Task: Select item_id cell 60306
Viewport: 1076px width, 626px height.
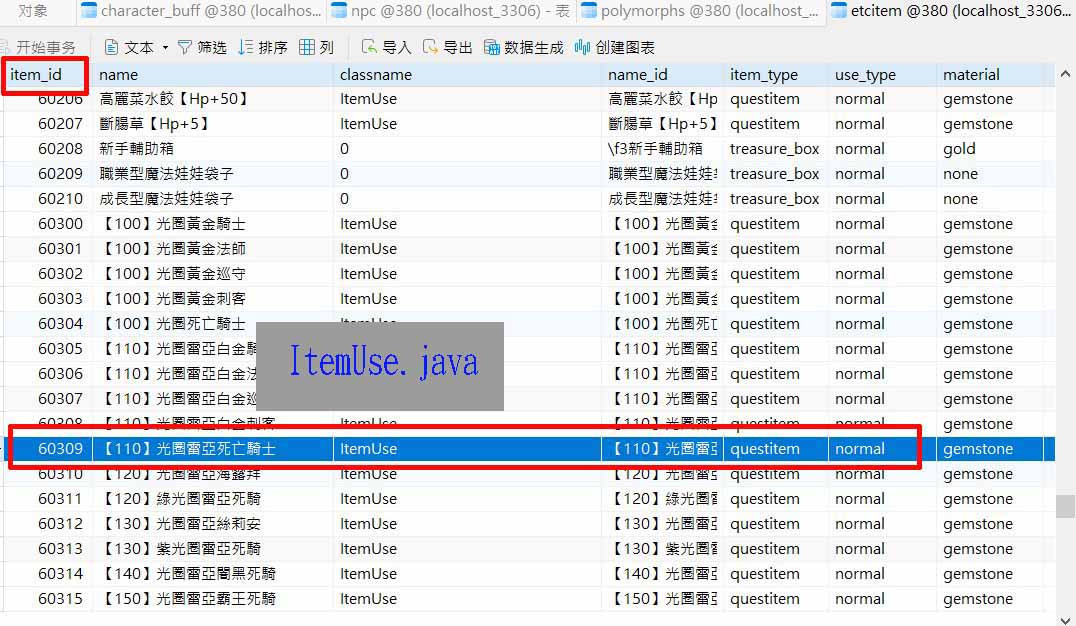Action: coord(60,373)
